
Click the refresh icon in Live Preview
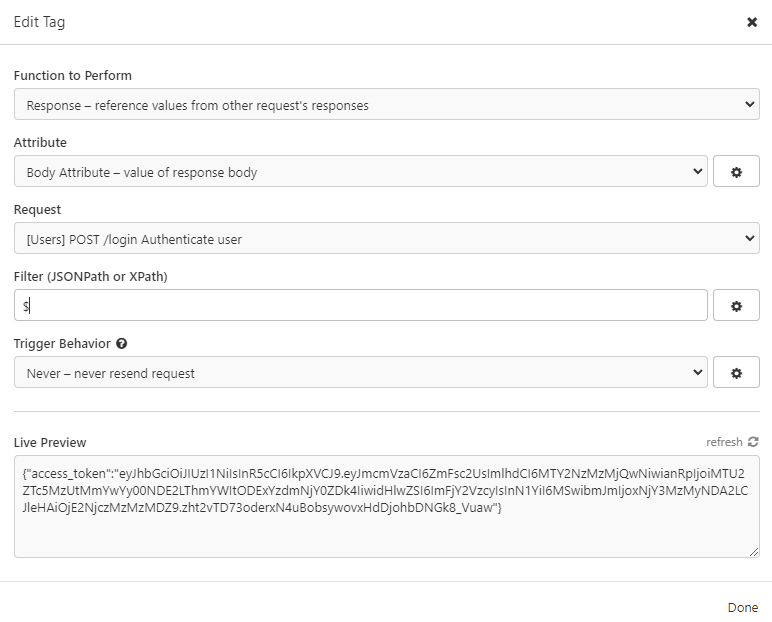[x=753, y=442]
